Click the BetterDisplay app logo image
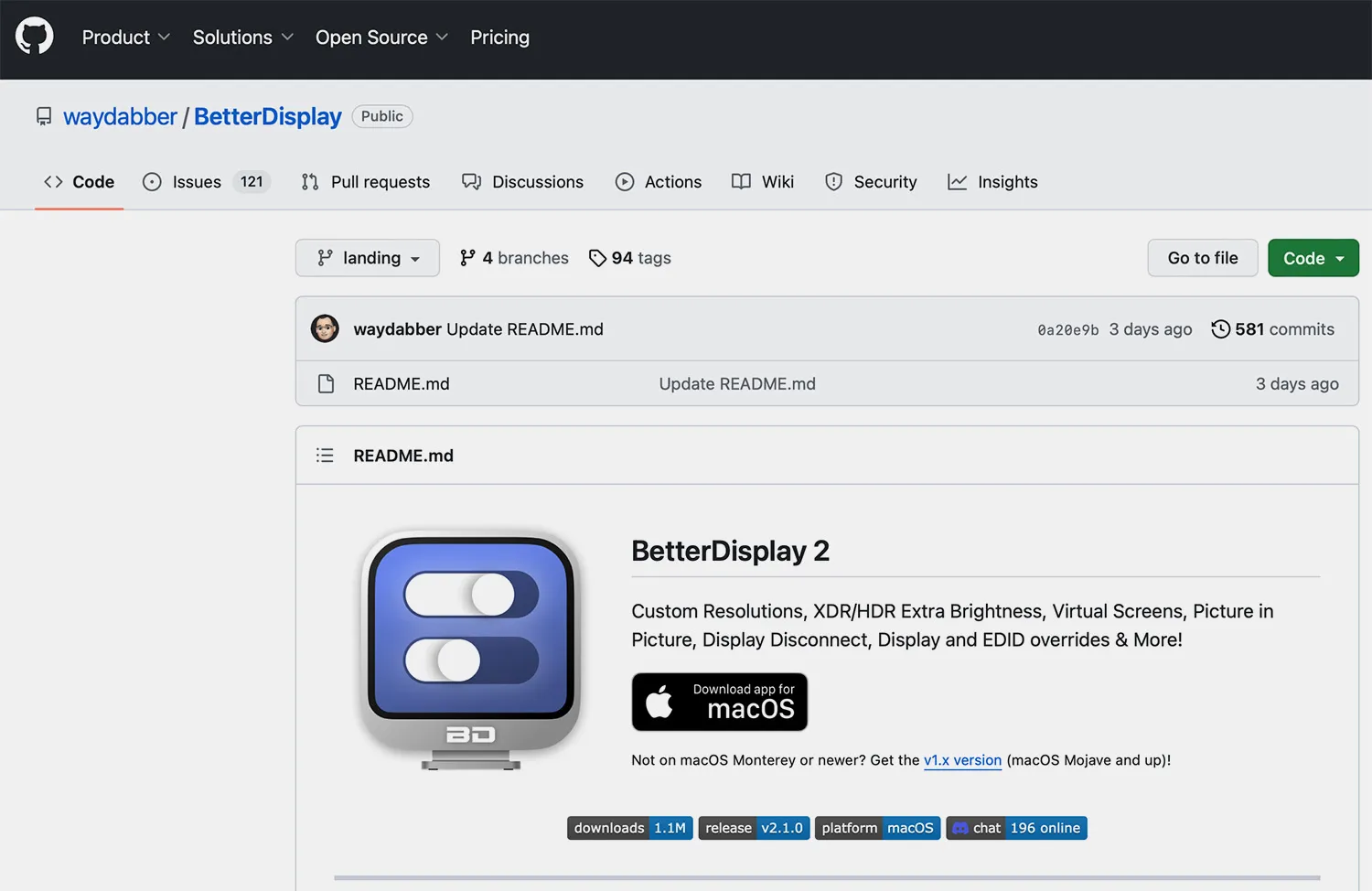 [x=471, y=650]
